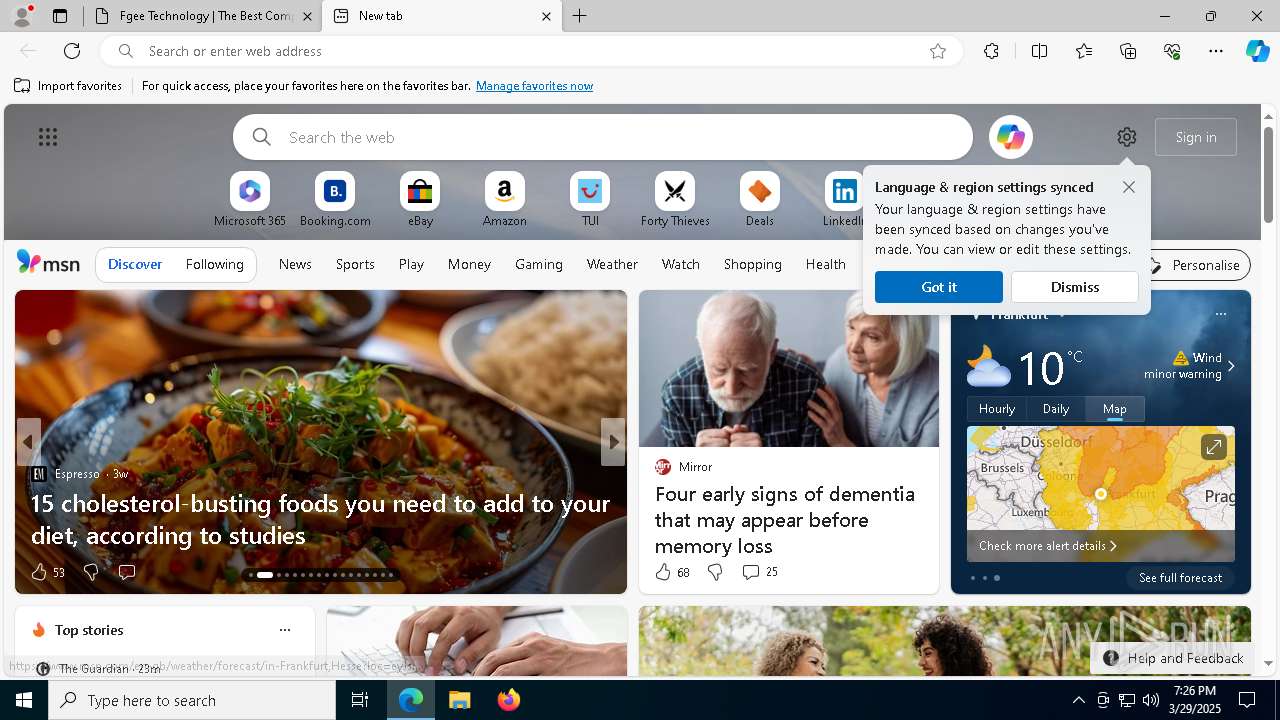Open the Money category
The image size is (1280, 720).
[469, 264]
